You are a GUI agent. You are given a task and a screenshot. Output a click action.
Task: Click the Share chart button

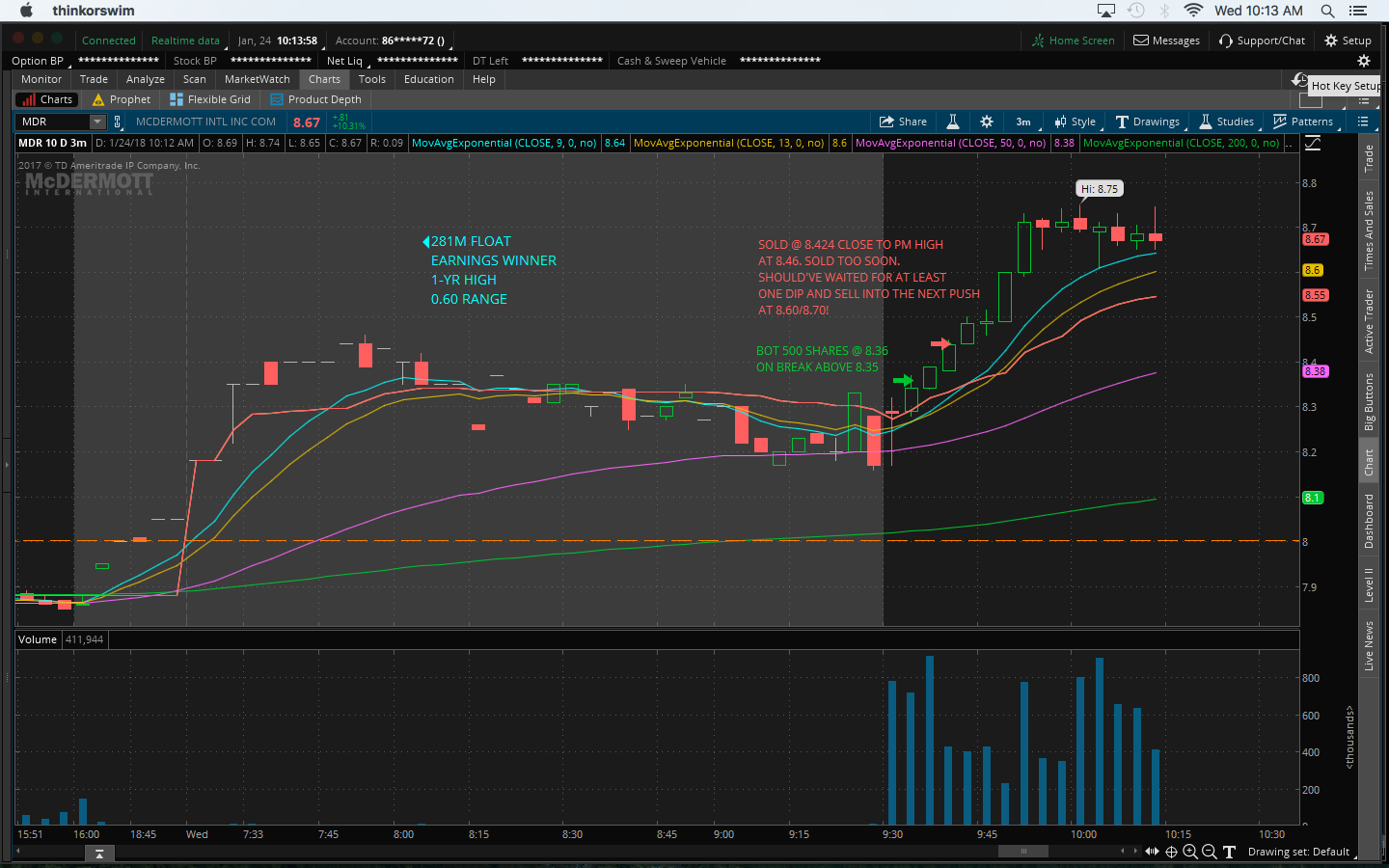903,122
